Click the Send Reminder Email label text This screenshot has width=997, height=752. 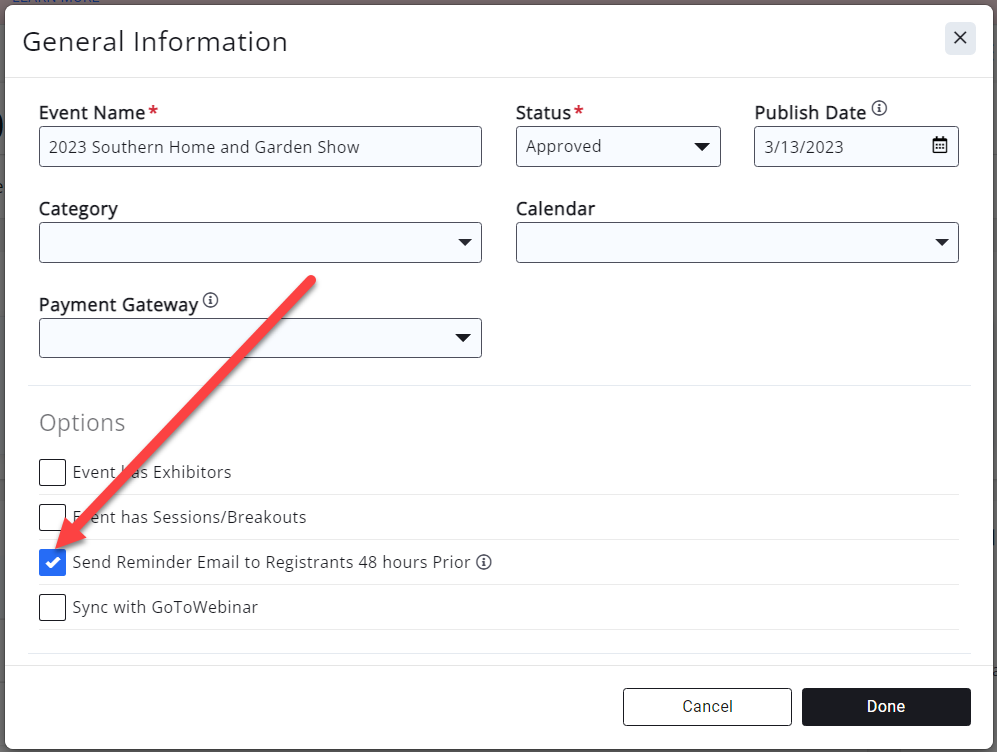click(x=271, y=562)
